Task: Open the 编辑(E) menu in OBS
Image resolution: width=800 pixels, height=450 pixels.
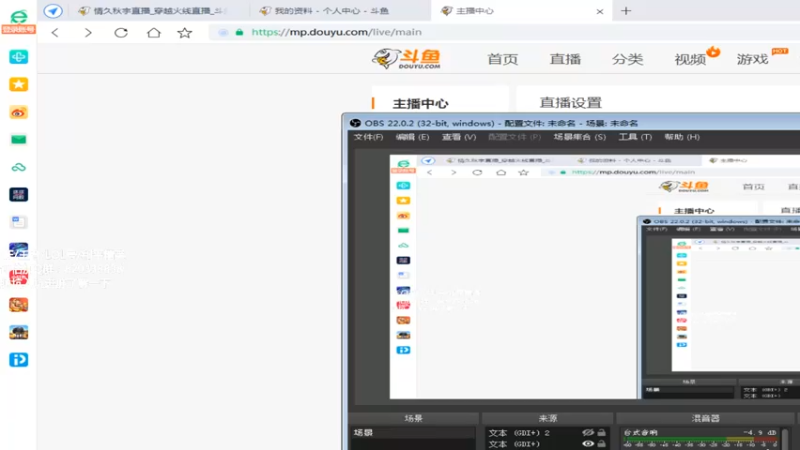Action: 412,137
